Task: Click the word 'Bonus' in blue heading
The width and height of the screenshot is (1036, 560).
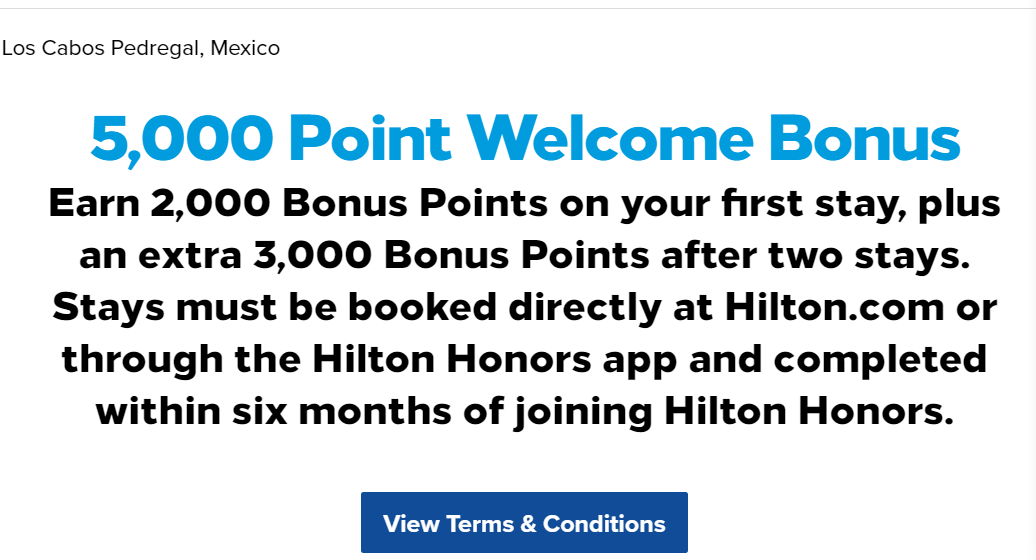Action: click(x=864, y=138)
